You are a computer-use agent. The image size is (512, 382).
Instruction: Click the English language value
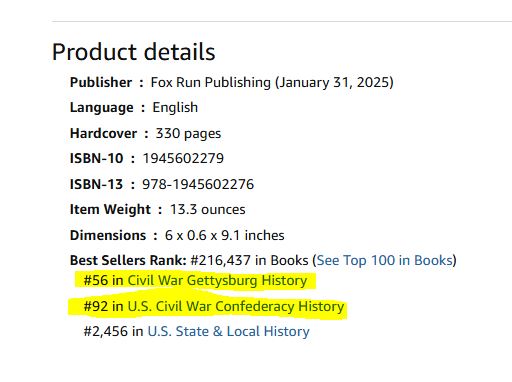(x=175, y=108)
